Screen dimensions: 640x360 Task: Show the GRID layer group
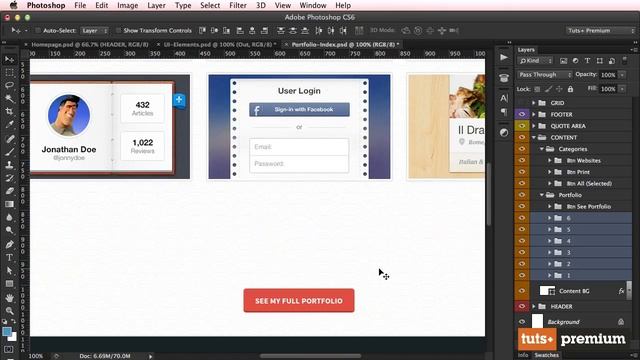click(522, 103)
